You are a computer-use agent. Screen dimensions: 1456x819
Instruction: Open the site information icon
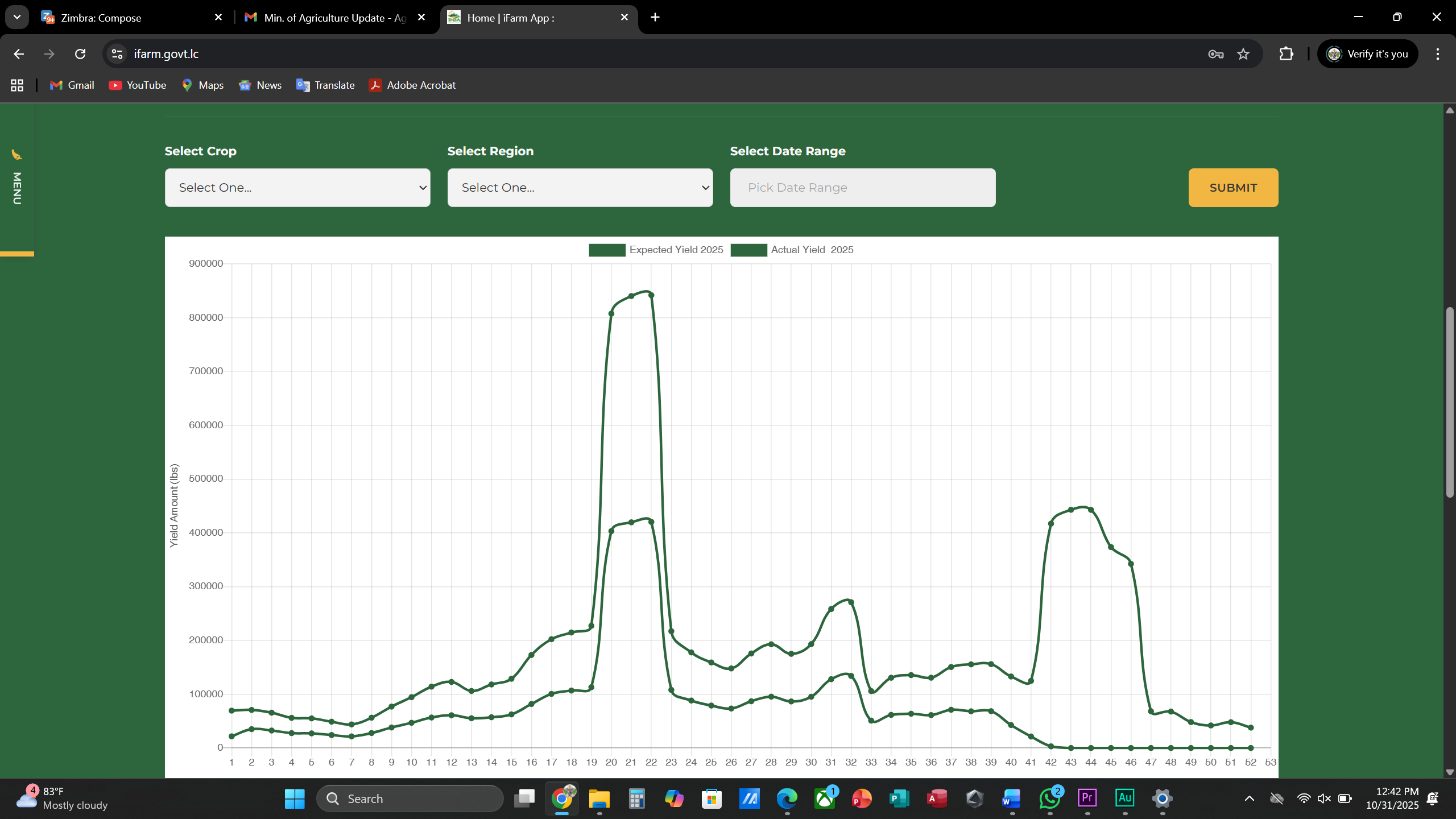[117, 54]
